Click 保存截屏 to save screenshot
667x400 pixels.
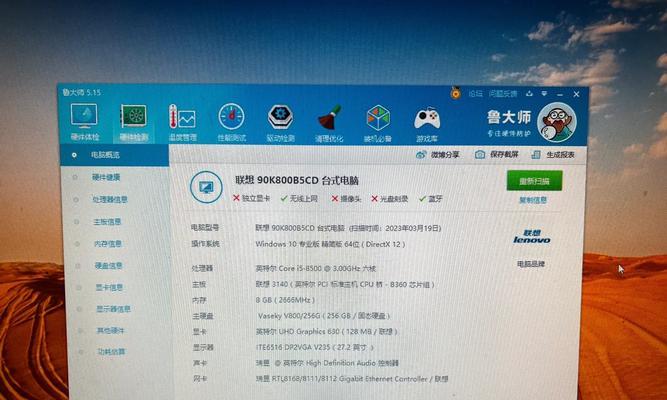(497, 154)
